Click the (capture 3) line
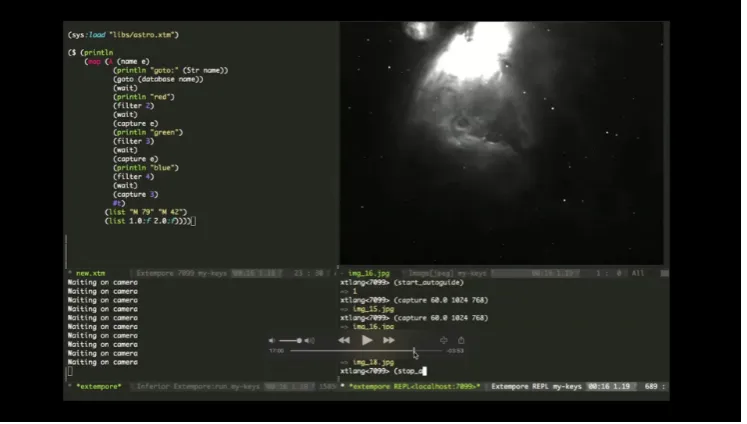This screenshot has width=747, height=424. click(137, 195)
